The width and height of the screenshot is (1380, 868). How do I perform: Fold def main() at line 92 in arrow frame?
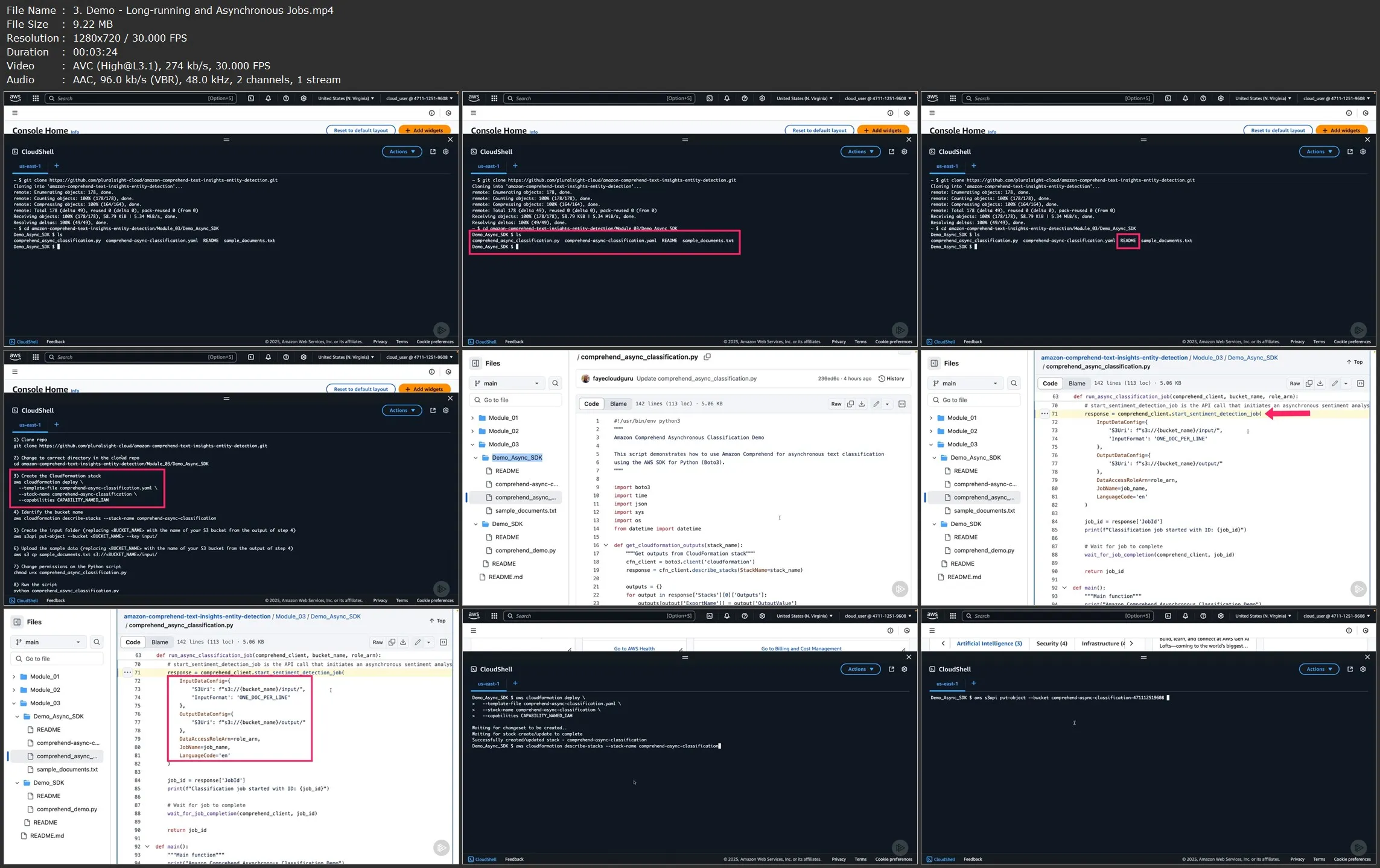click(1064, 588)
